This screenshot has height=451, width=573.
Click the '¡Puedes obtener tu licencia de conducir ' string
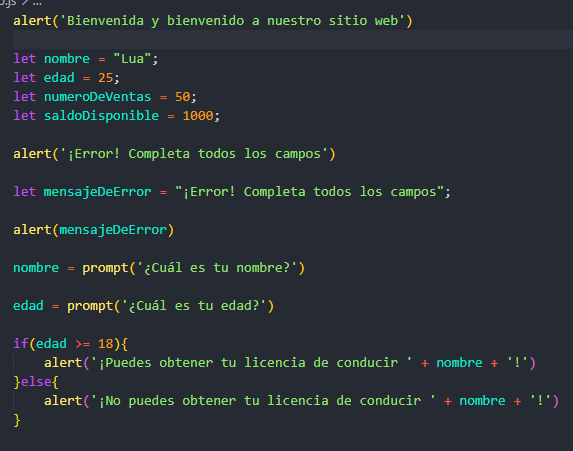[251, 363]
